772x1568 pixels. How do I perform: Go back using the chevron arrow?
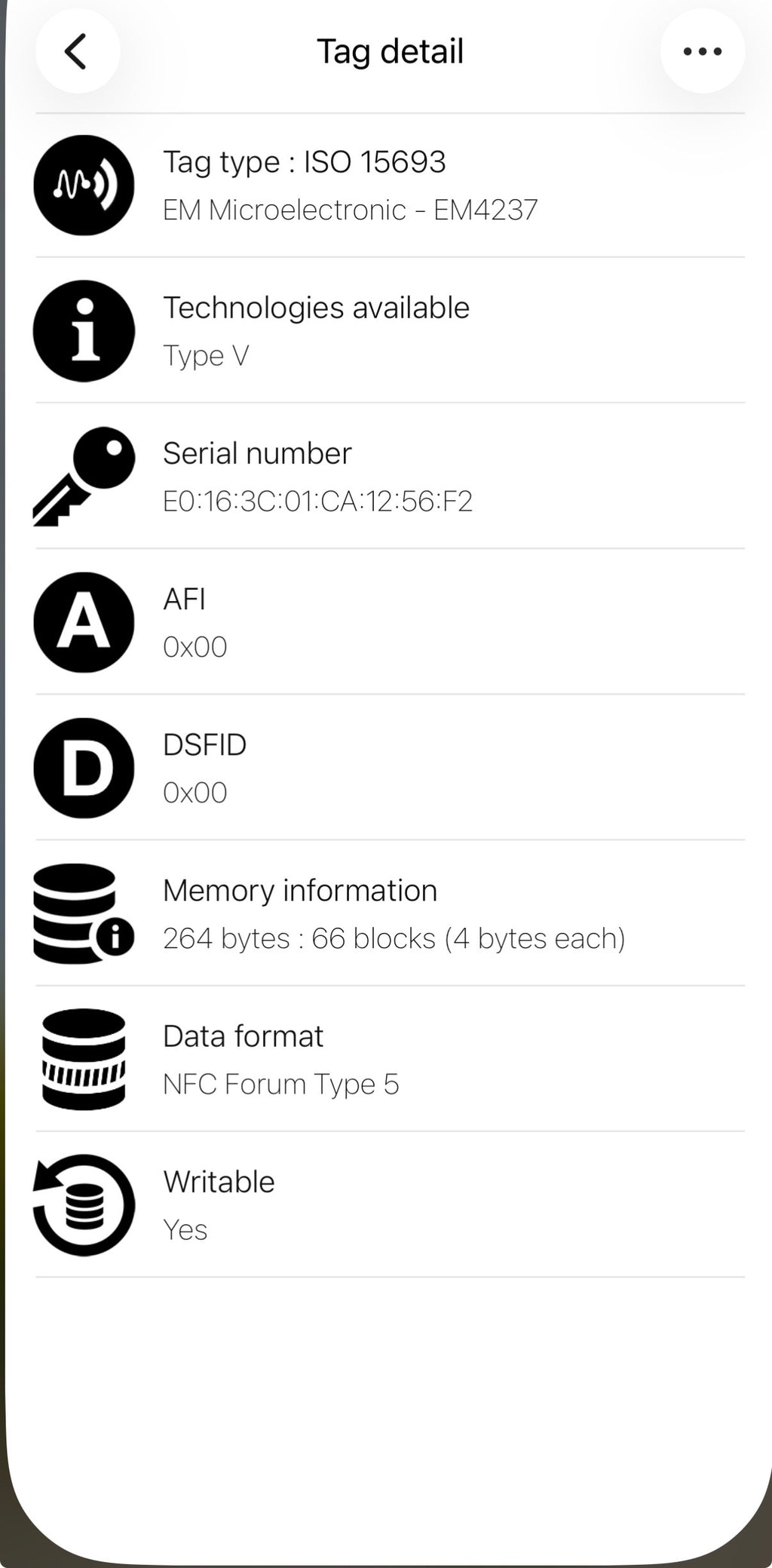point(77,51)
